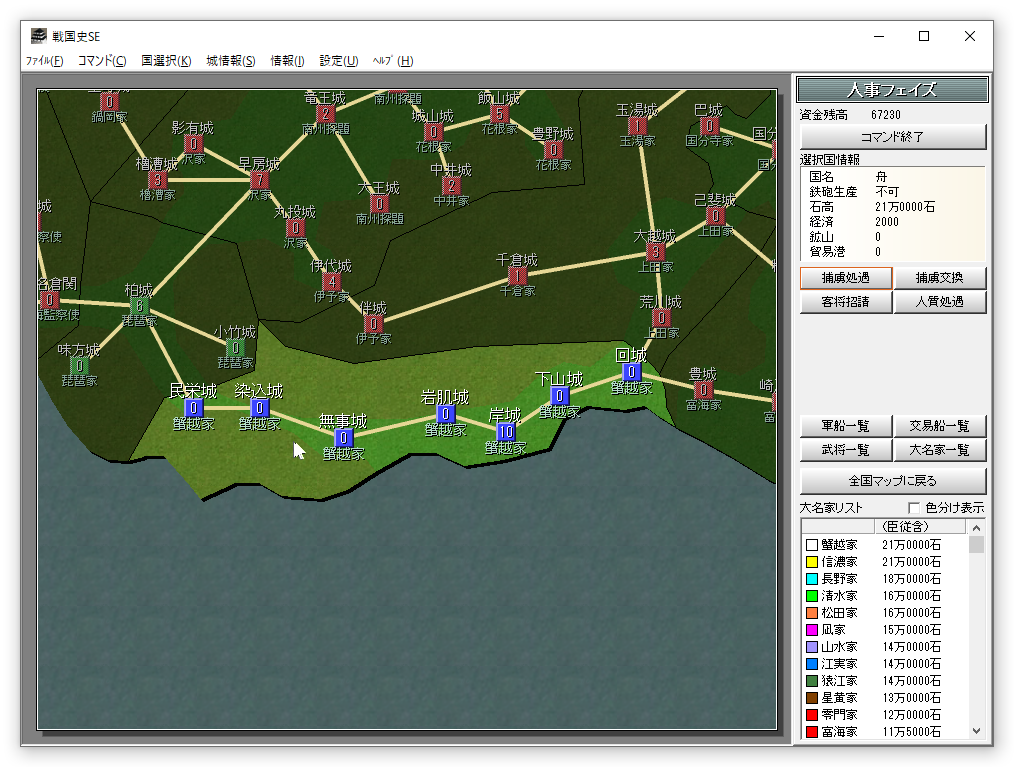This screenshot has height=767, width=1014.
Task: Select the green 柏城 castle marker
Action: pos(140,306)
